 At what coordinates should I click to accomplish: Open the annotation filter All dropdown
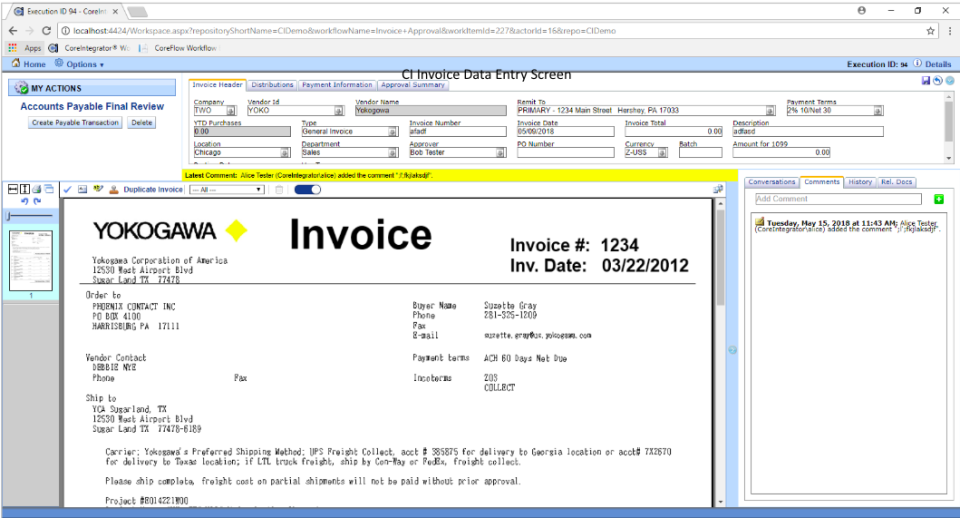[227, 190]
